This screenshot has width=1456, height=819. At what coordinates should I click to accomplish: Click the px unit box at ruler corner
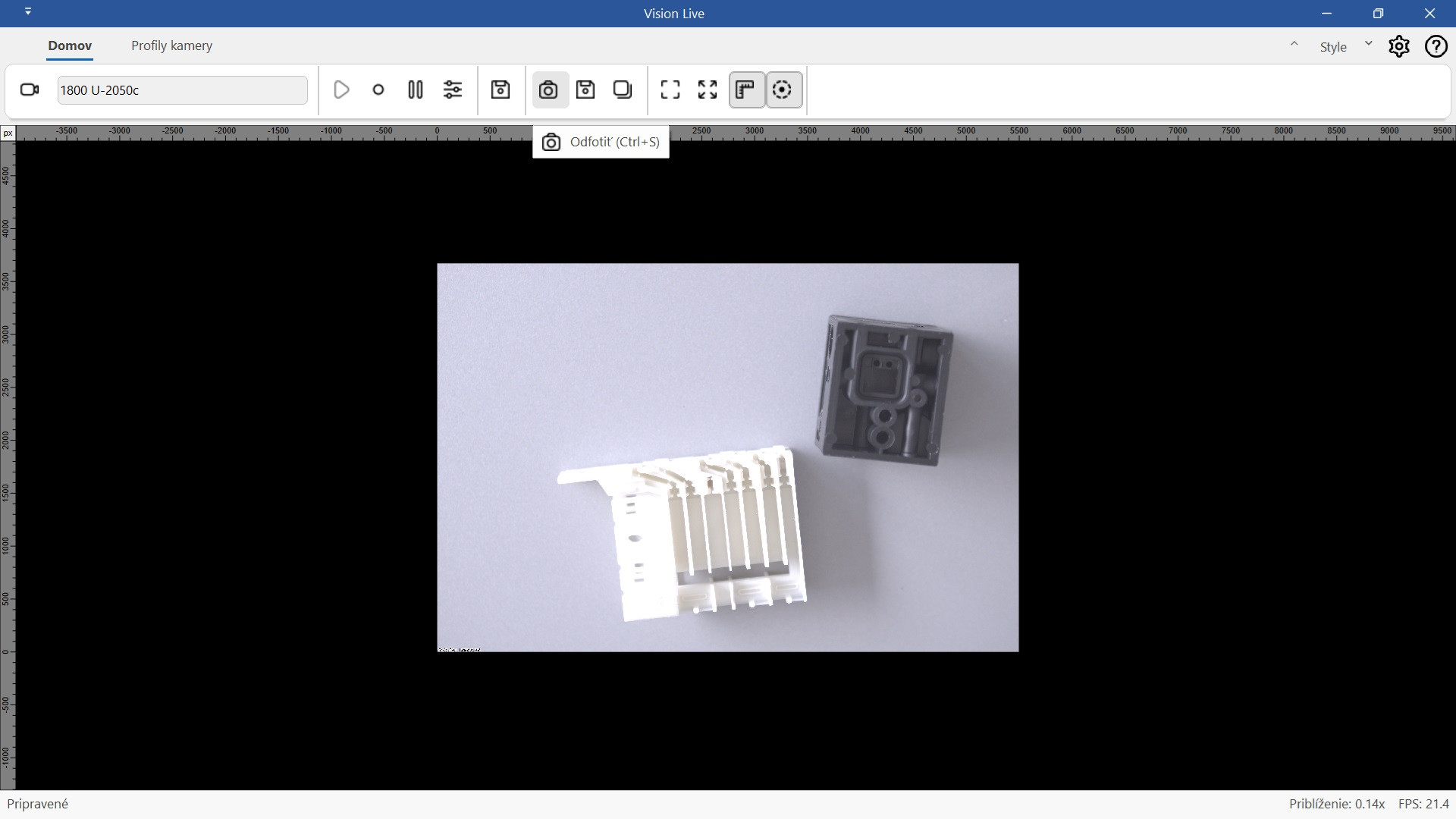point(8,133)
